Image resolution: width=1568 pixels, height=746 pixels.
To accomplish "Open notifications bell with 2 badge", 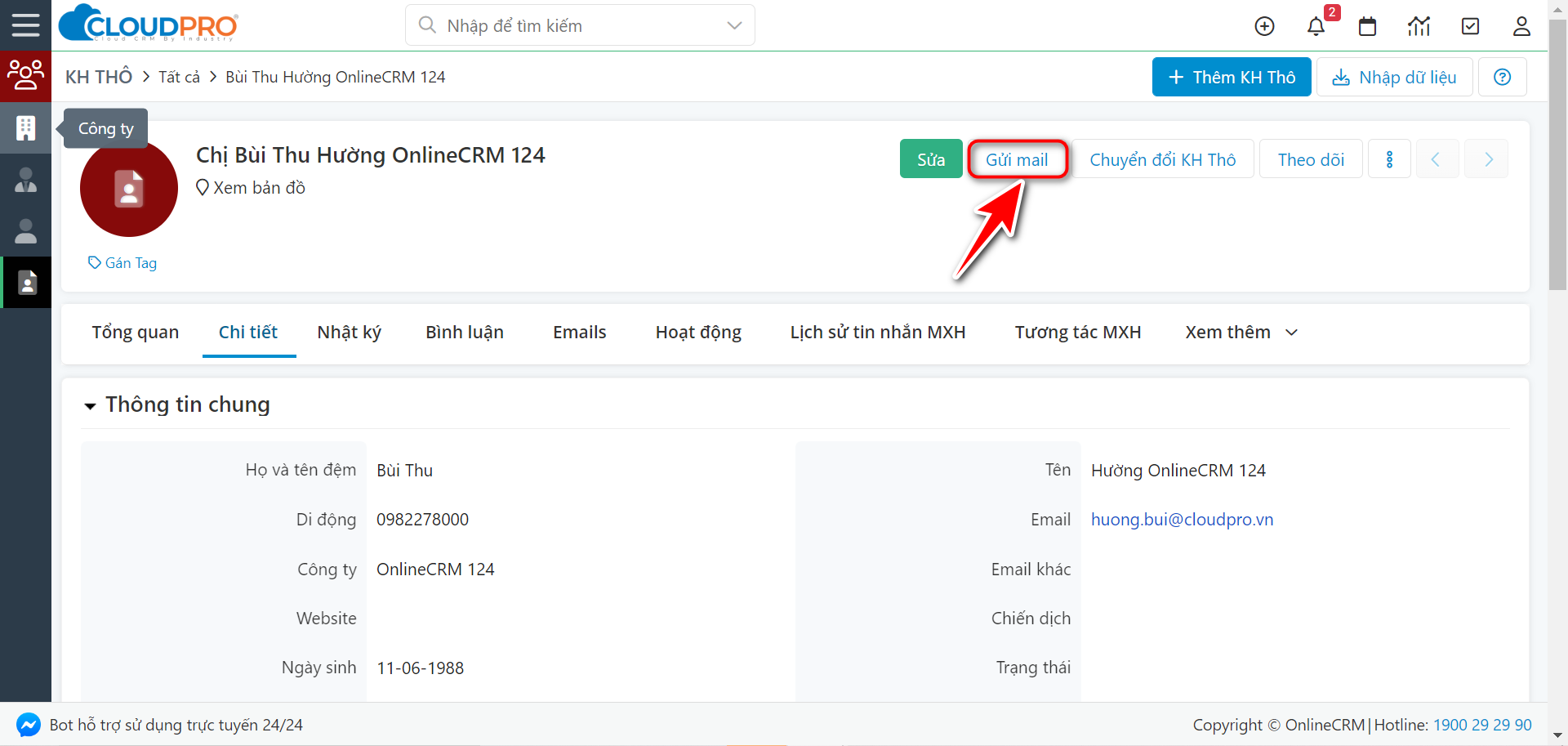I will click(x=1316, y=26).
